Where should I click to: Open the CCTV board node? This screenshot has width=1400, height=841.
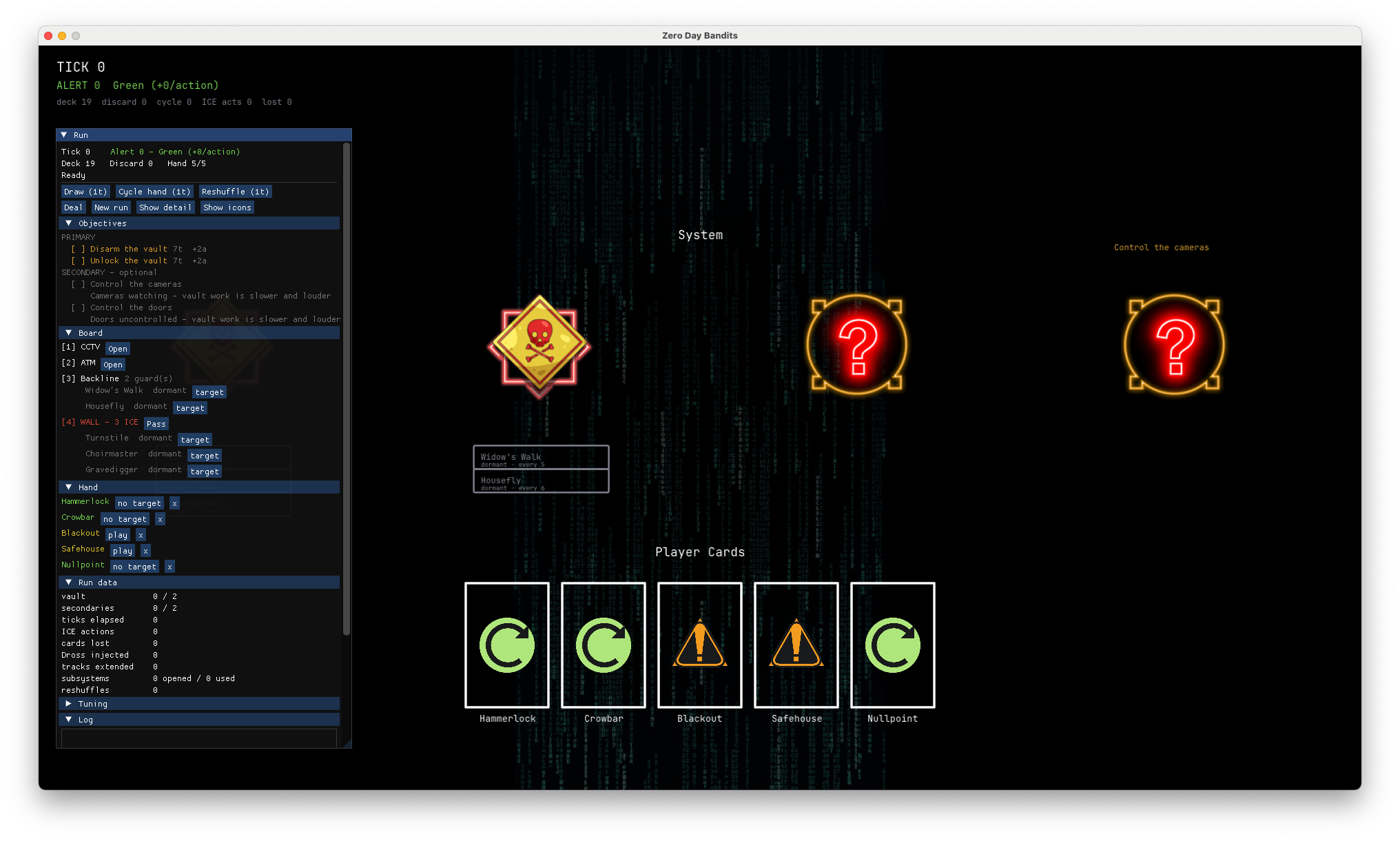coord(118,349)
